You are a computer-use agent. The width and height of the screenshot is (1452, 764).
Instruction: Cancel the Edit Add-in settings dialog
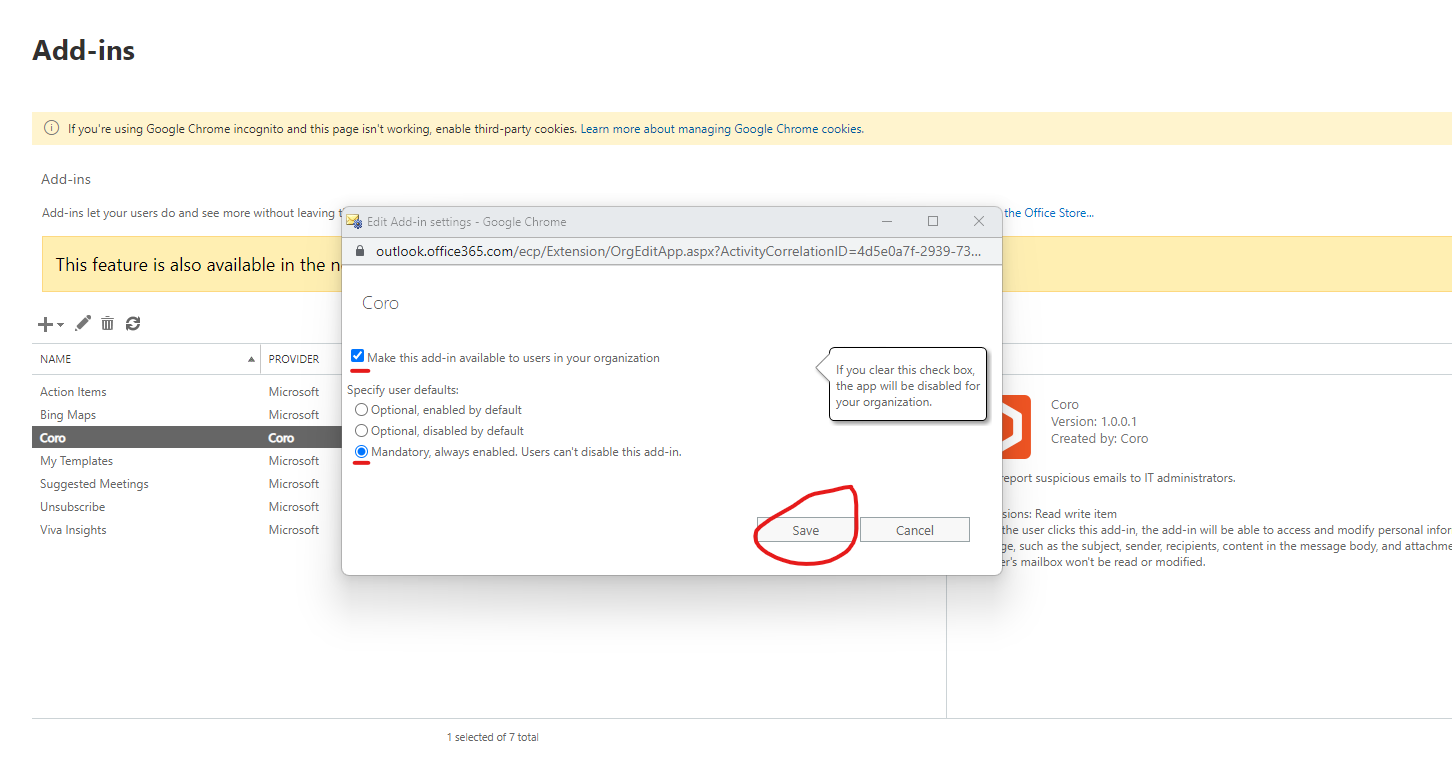pos(915,530)
